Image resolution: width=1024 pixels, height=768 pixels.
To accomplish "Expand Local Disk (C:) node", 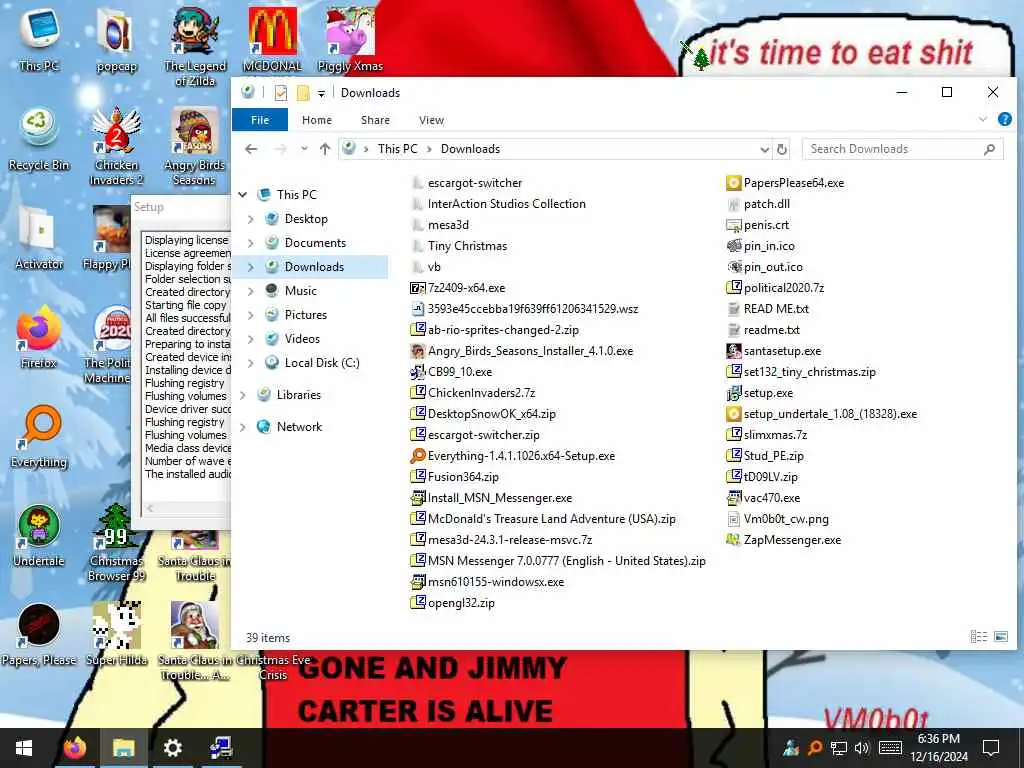I will tap(251, 363).
